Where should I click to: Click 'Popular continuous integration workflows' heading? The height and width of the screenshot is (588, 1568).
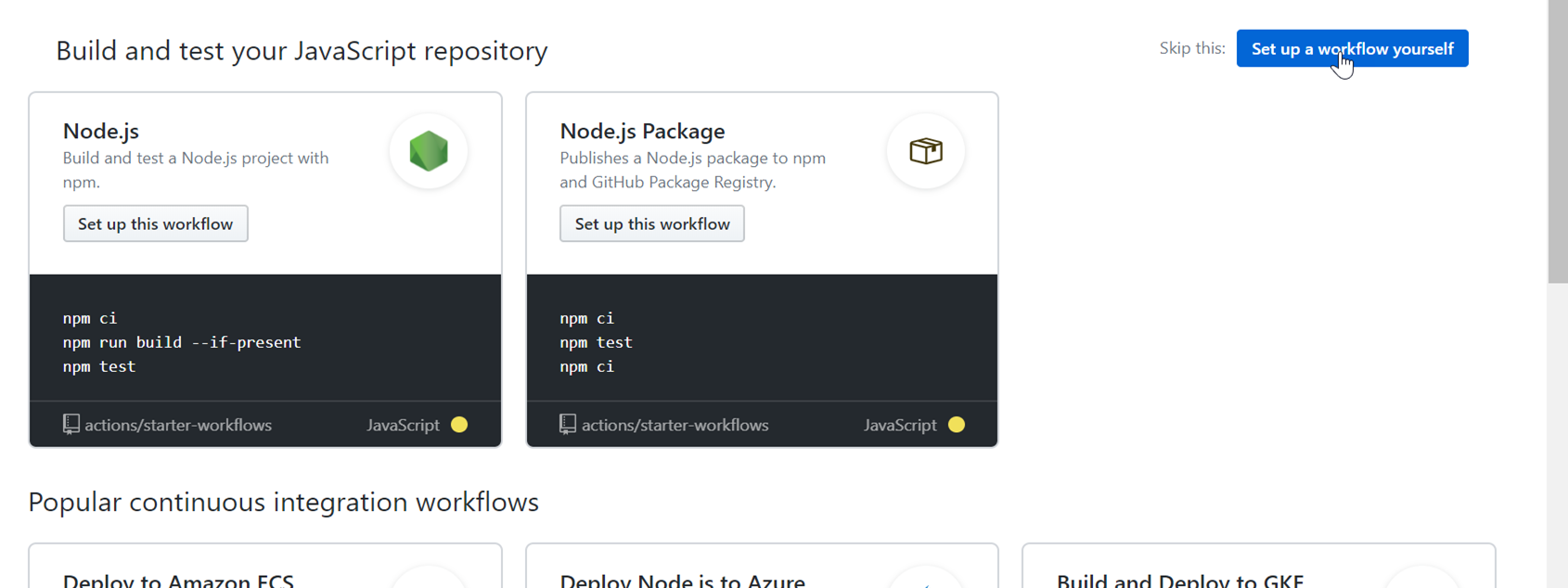[283, 502]
